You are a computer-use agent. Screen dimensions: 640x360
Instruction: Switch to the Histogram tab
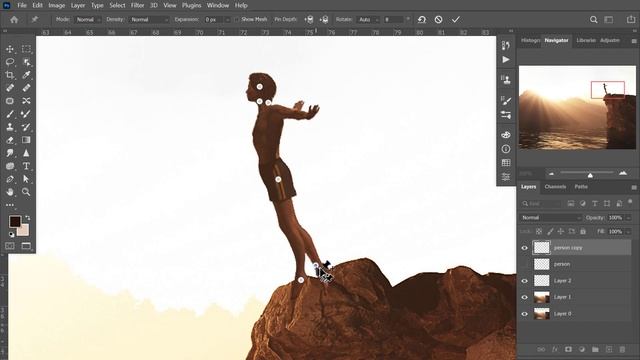pos(531,40)
